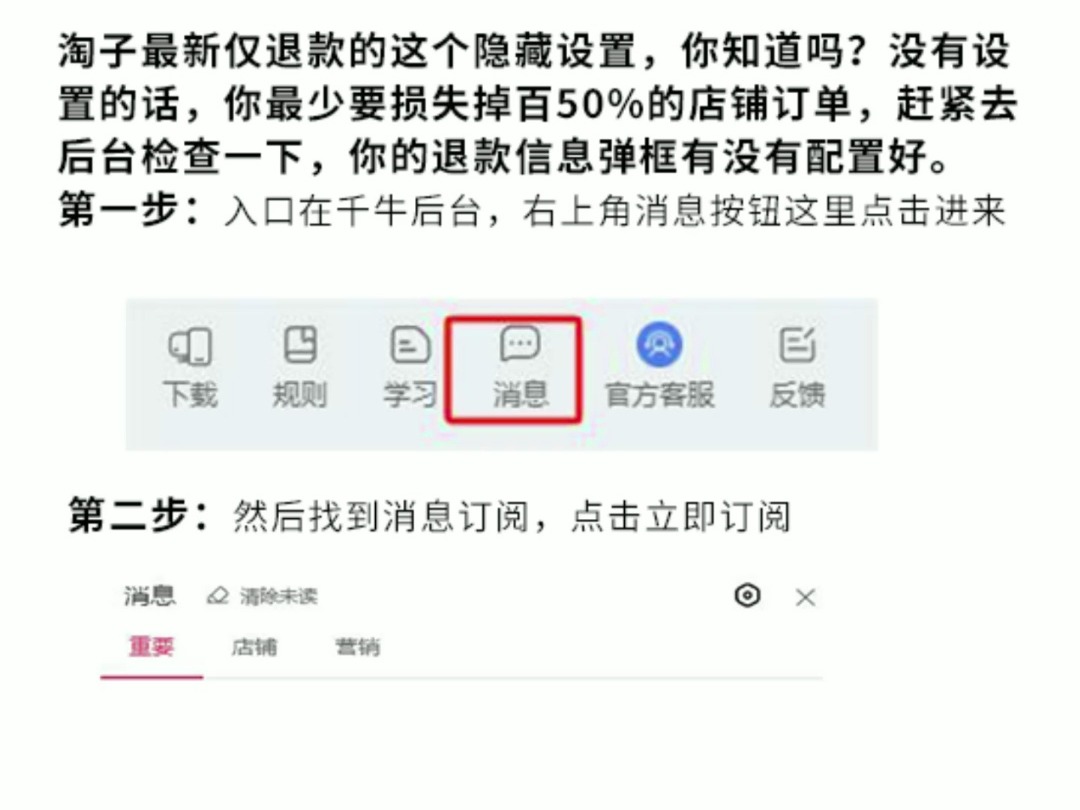Click the 消息 label inside red box
Viewport: 1080px width, 810px height.
(x=520, y=395)
